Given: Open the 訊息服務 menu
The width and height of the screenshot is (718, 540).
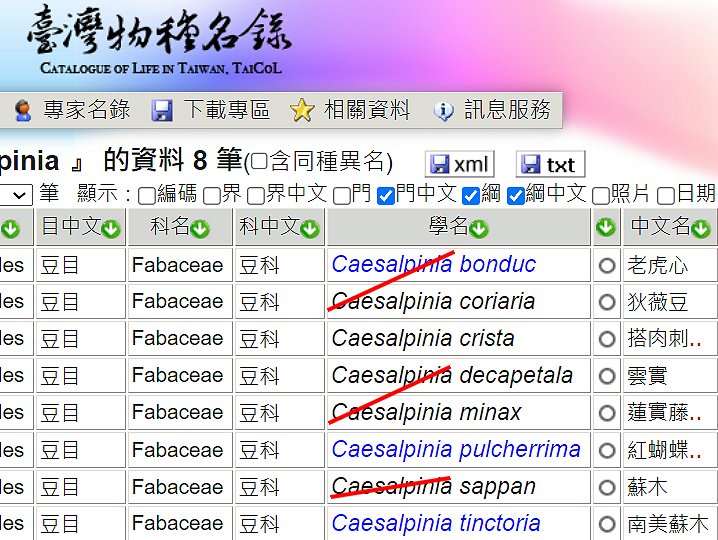Looking at the screenshot, I should point(492,110).
